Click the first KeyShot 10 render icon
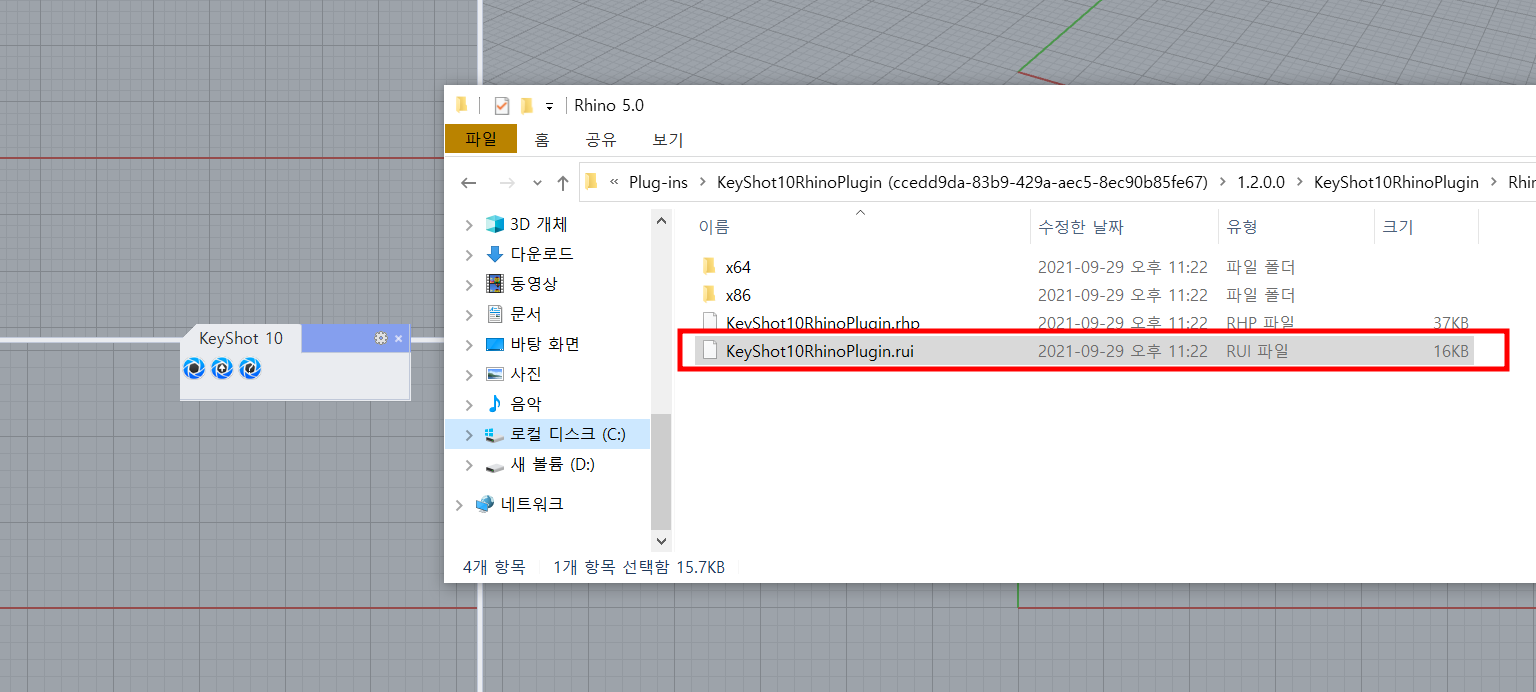This screenshot has width=1536, height=692. pyautogui.click(x=194, y=369)
